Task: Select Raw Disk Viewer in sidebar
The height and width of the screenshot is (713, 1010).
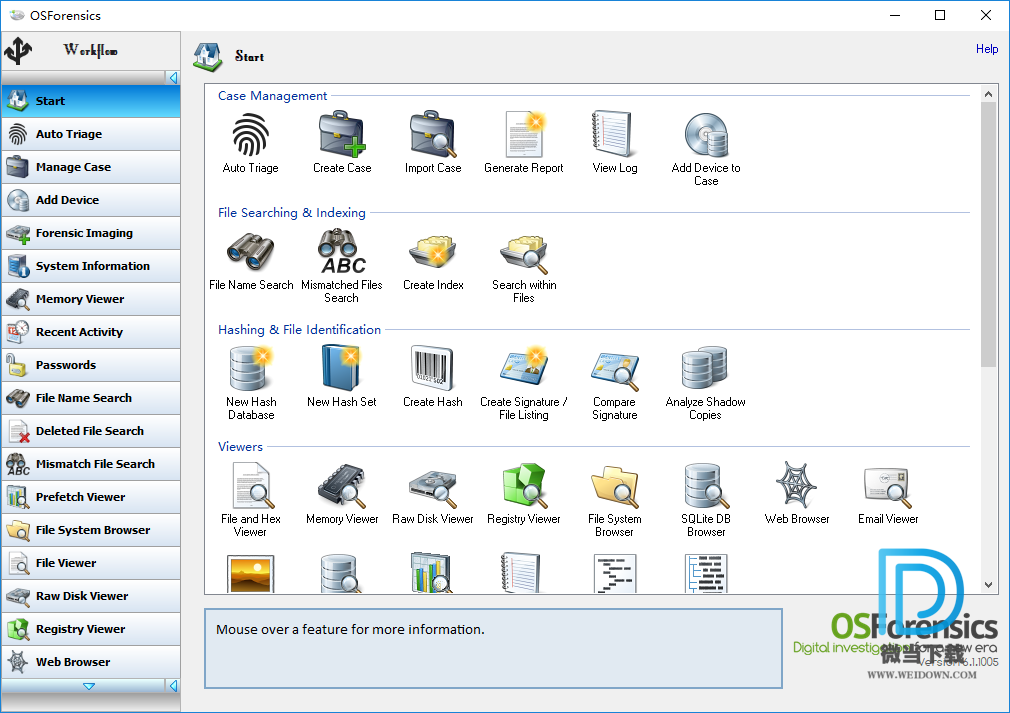Action: [91, 596]
